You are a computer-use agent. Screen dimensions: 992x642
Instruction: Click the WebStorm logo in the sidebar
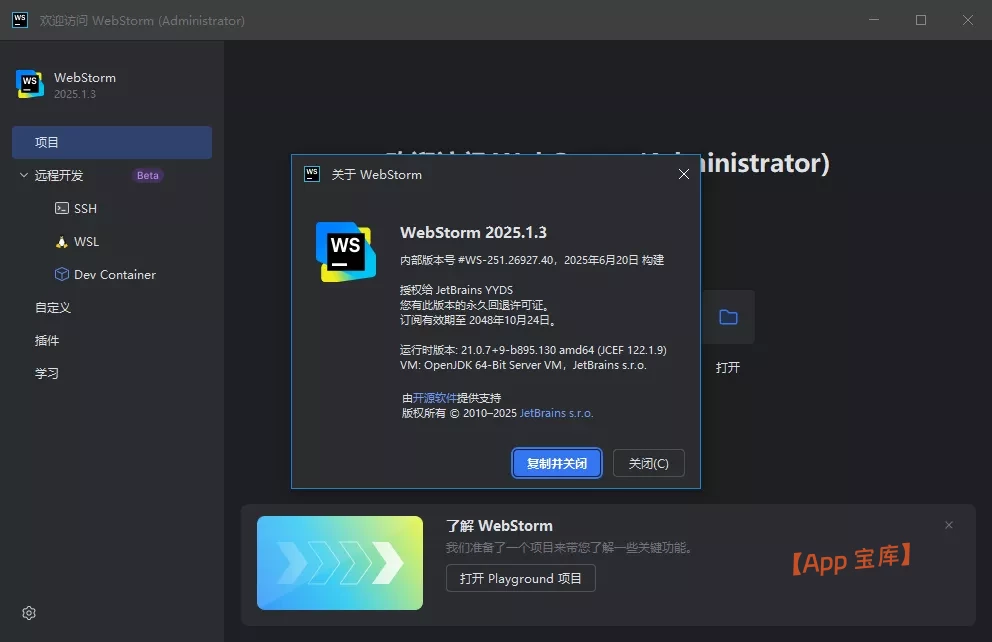[29, 85]
